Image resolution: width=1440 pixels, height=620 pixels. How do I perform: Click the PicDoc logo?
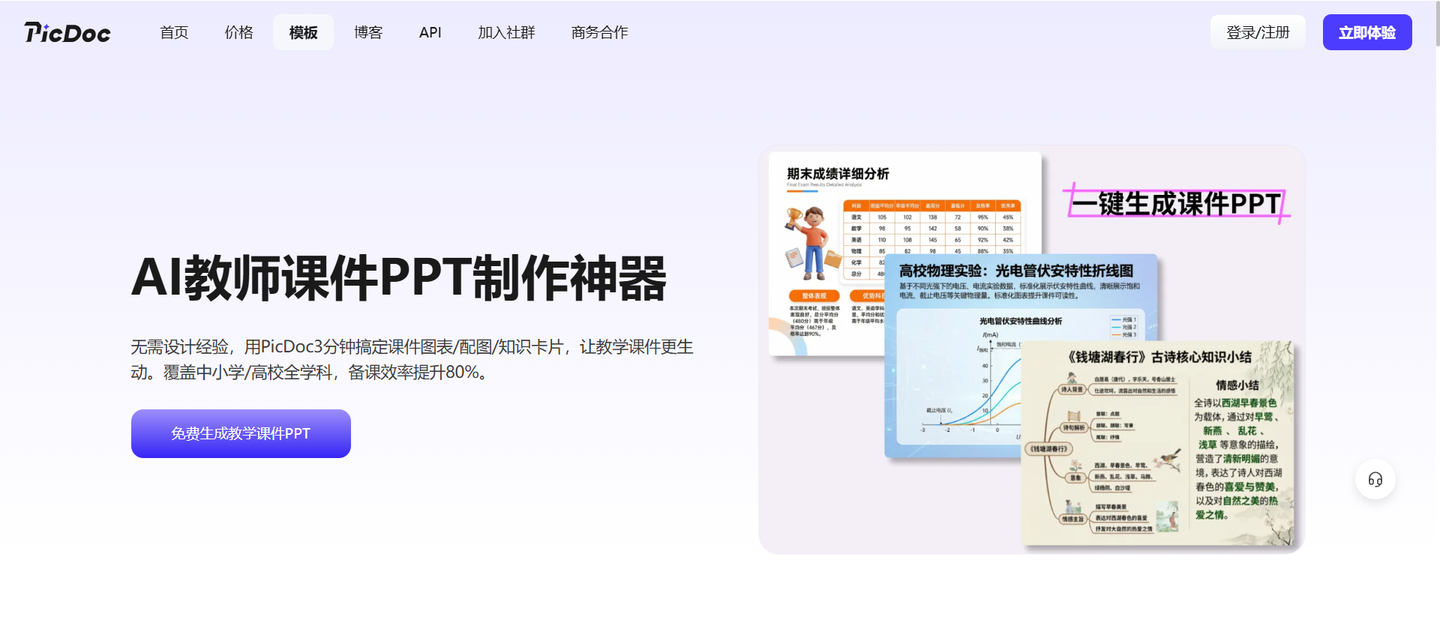[67, 32]
